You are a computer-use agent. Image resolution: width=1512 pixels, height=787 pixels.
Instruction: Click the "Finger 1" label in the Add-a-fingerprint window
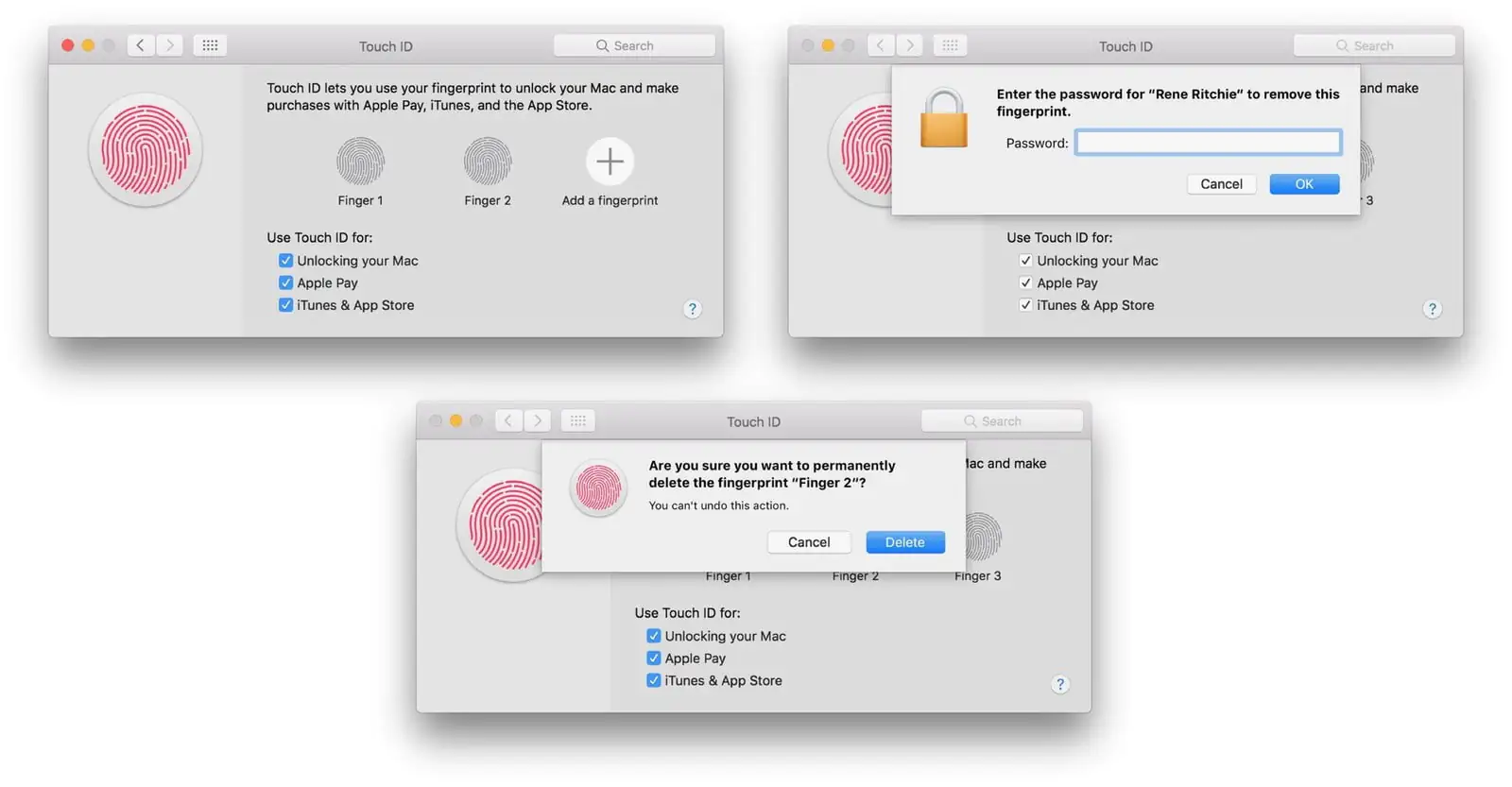[x=360, y=200]
